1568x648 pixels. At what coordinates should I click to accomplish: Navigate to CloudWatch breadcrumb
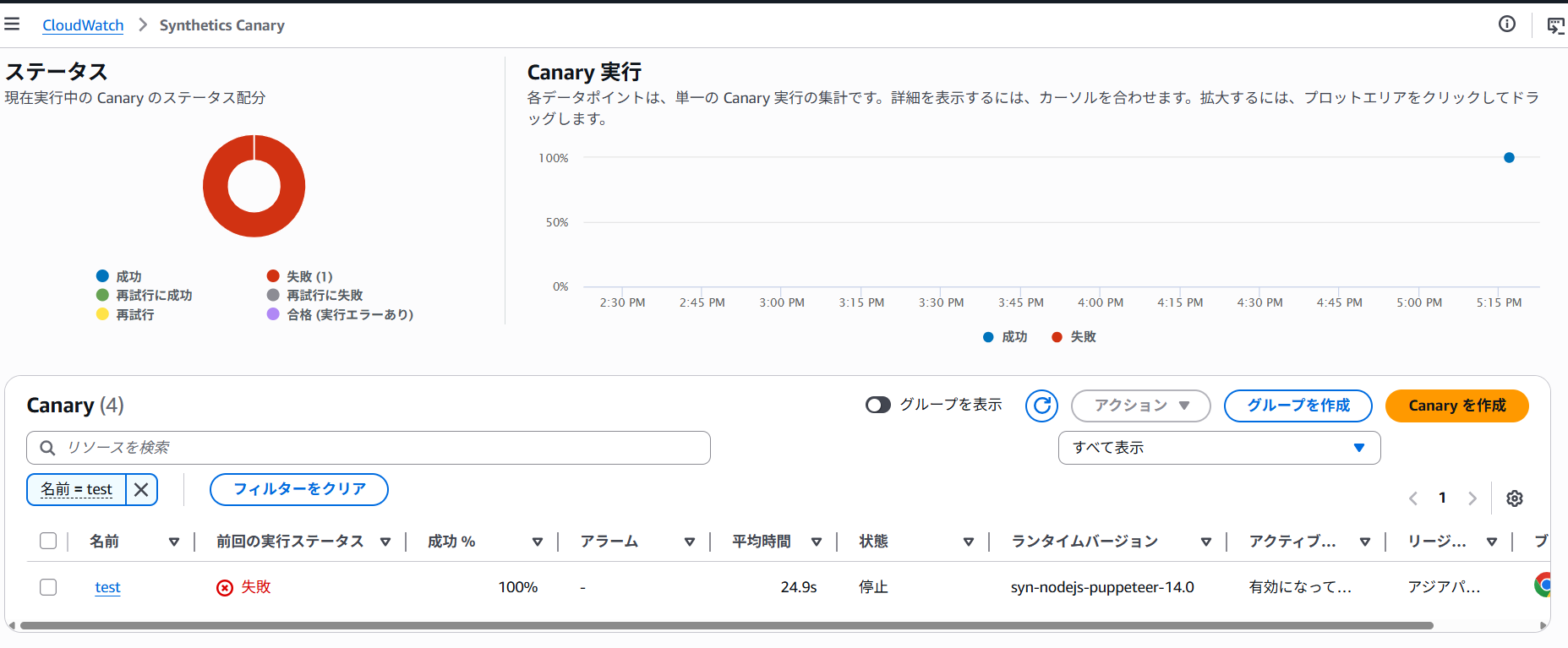pyautogui.click(x=83, y=25)
